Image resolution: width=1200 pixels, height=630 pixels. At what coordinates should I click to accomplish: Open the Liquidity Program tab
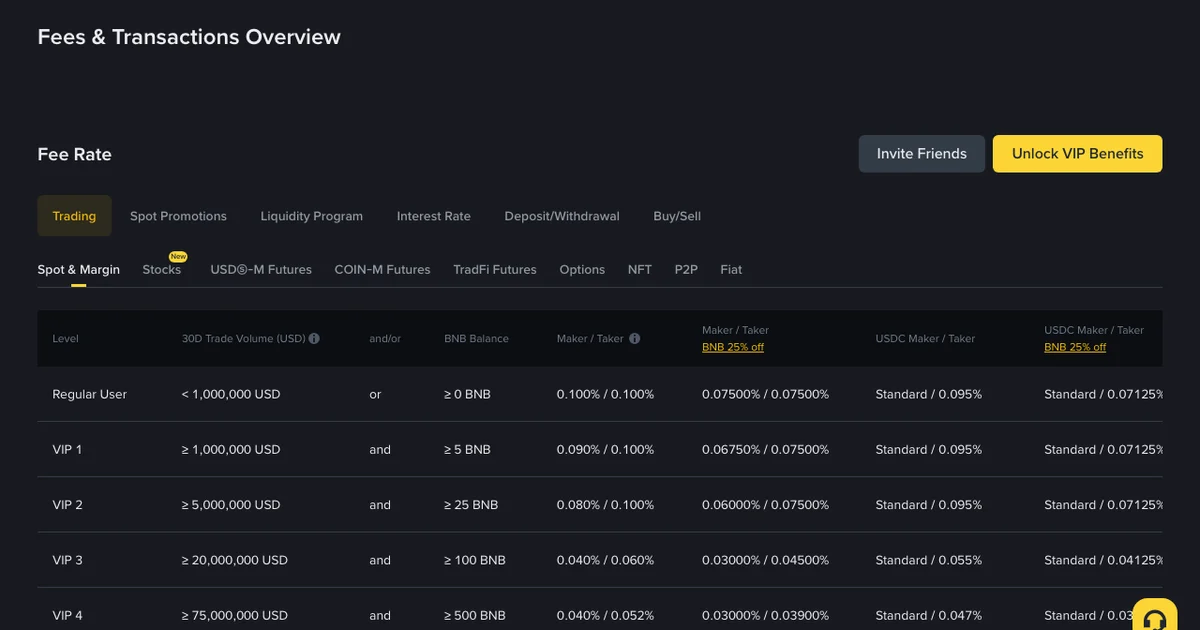[312, 216]
